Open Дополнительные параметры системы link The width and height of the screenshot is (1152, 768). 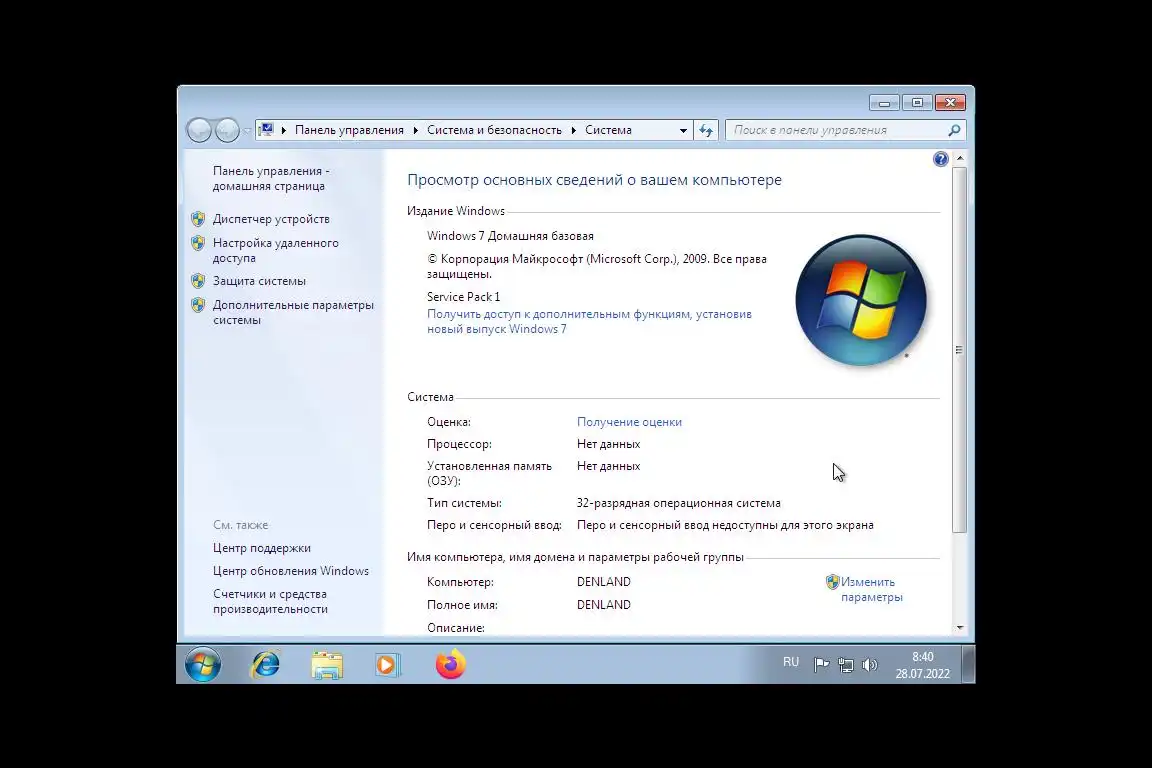click(x=293, y=312)
